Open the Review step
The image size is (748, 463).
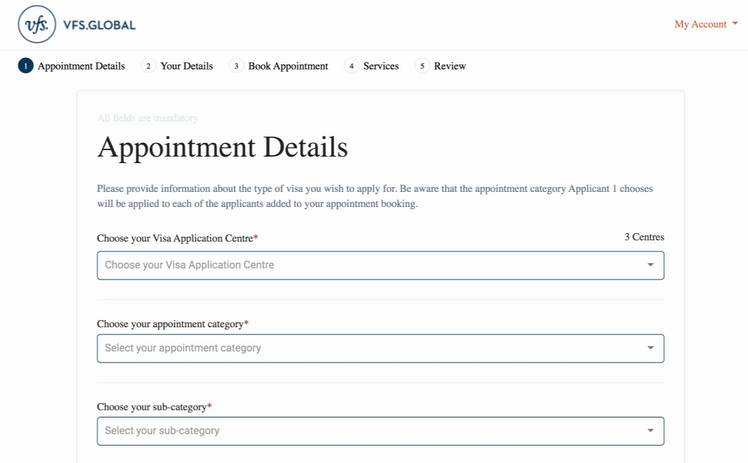(x=450, y=66)
